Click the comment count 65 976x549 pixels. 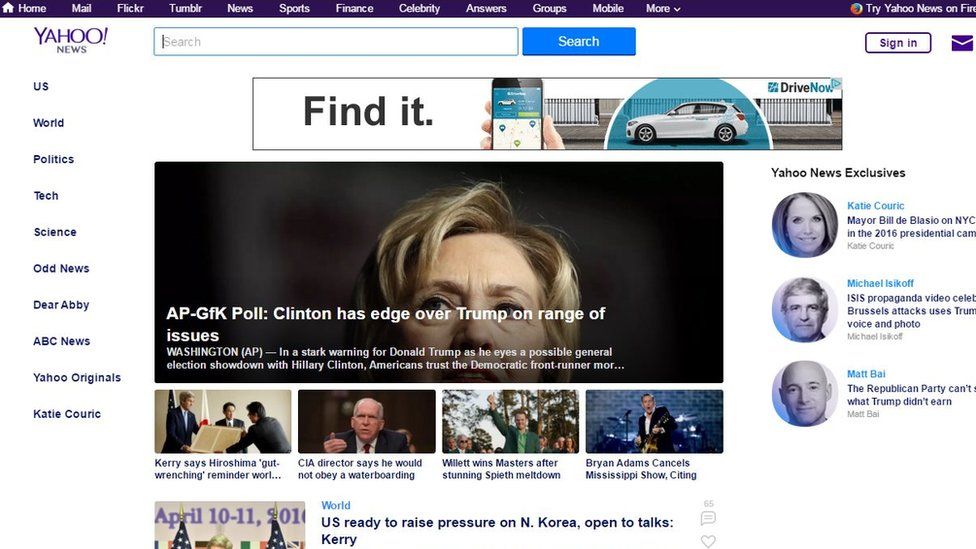click(708, 504)
